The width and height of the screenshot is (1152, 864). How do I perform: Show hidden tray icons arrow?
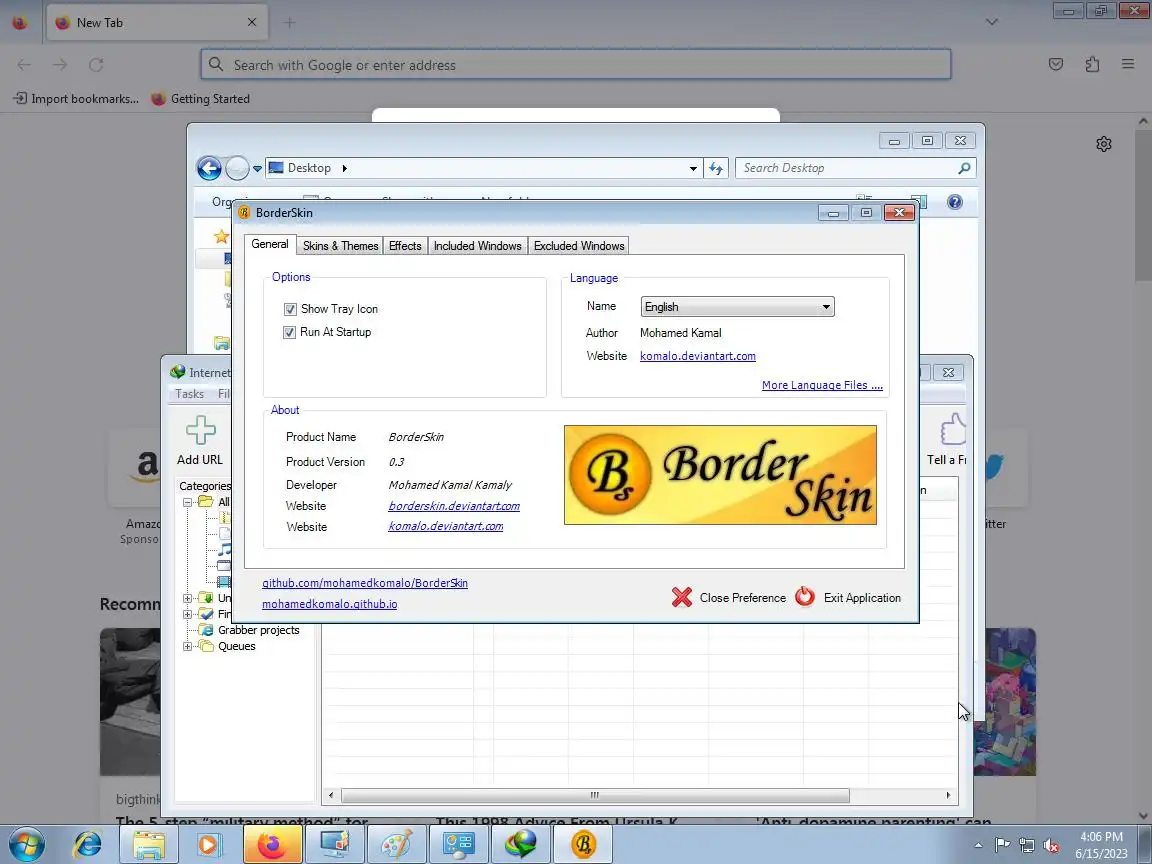click(x=979, y=846)
